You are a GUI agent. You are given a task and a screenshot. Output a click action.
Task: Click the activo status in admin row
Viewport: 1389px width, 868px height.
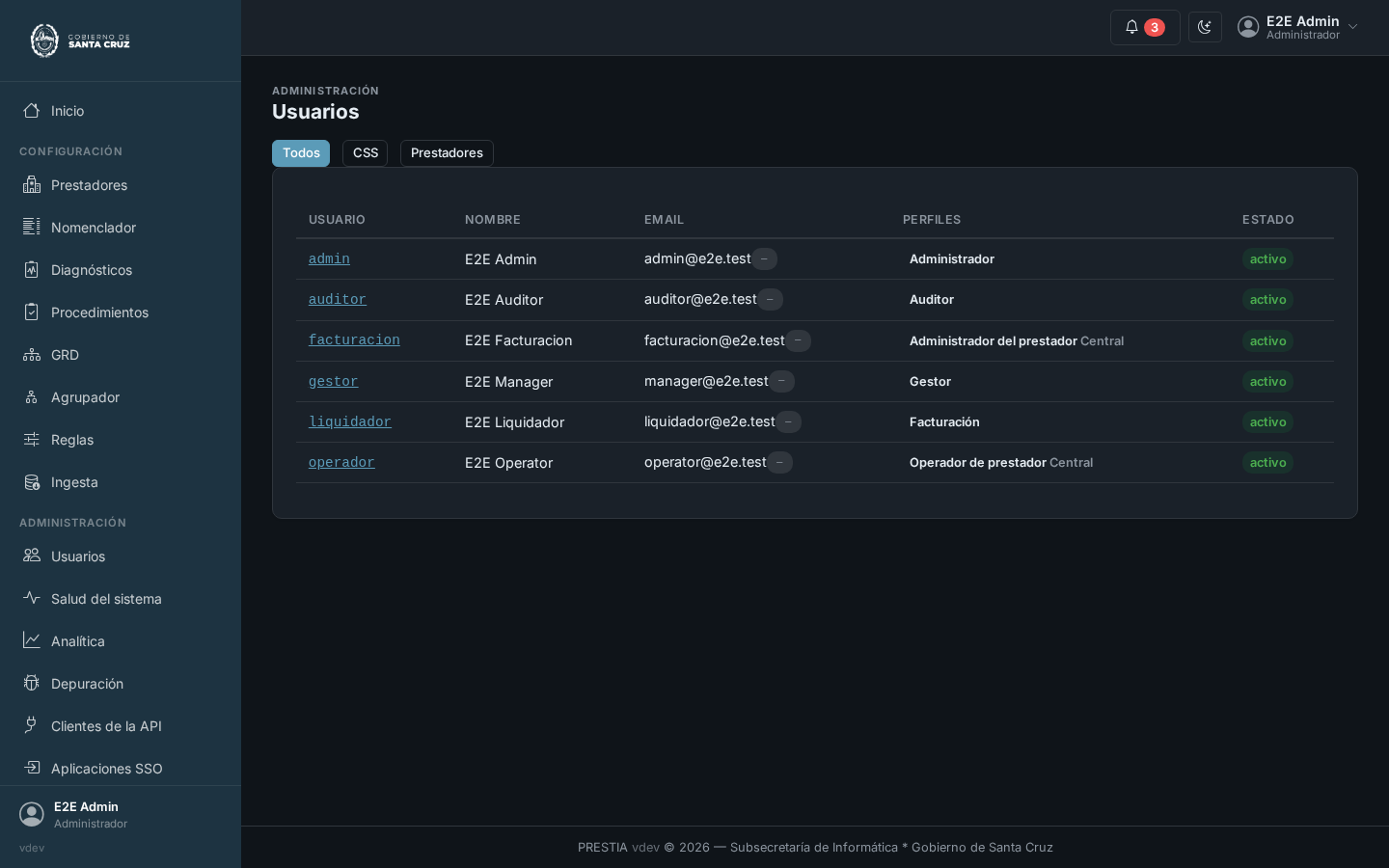click(1267, 259)
